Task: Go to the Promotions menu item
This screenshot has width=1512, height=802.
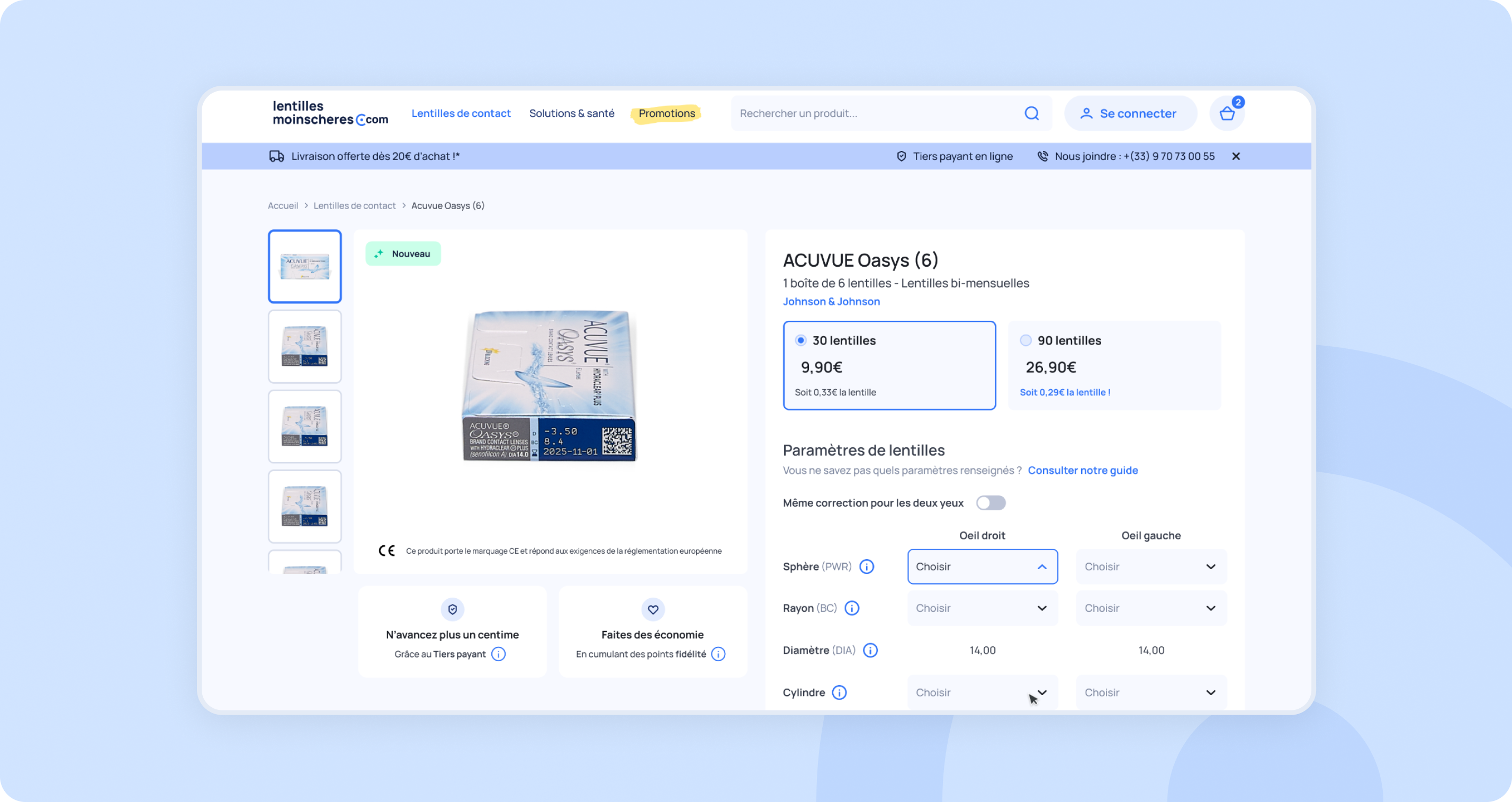Action: click(x=667, y=113)
